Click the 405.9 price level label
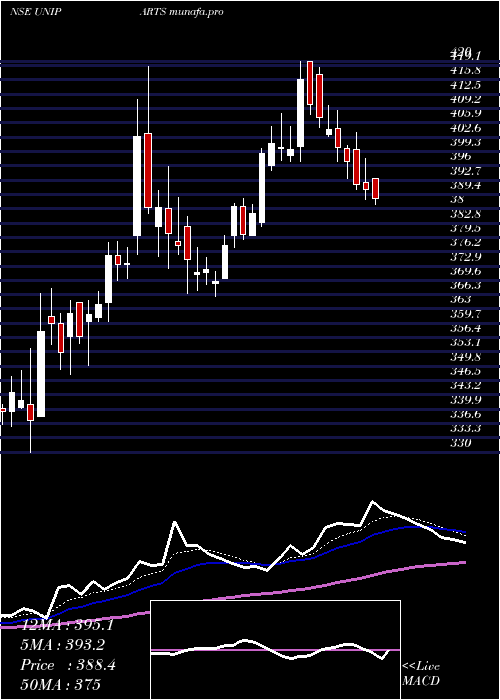This screenshot has width=500, height=700. click(464, 113)
